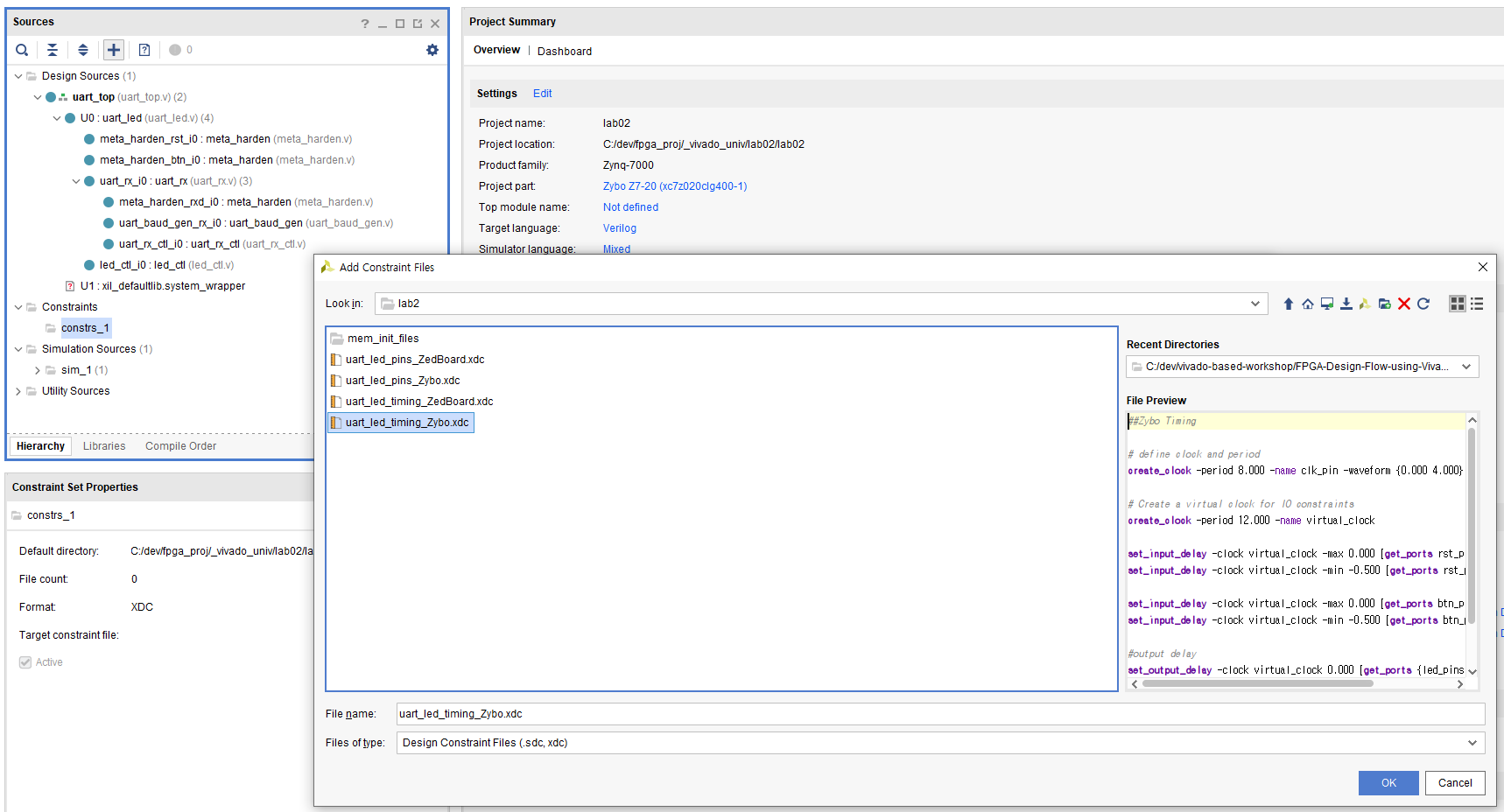Expand the sim_1 node
This screenshot has height=812, width=1504.
(38, 370)
